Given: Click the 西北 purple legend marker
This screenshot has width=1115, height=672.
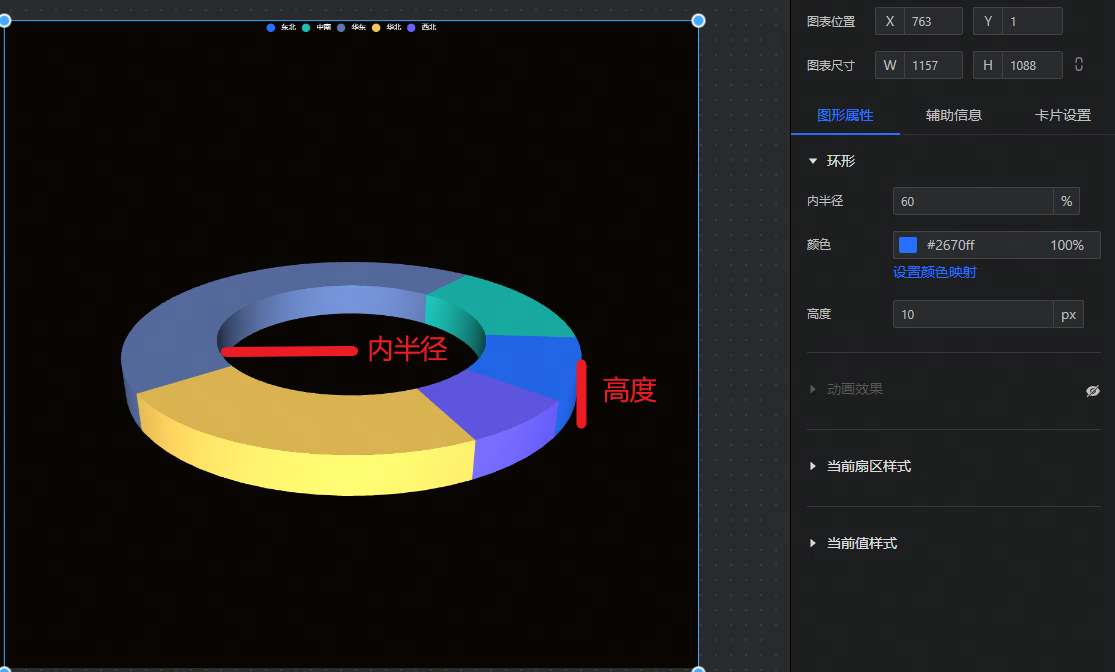Looking at the screenshot, I should point(411,27).
